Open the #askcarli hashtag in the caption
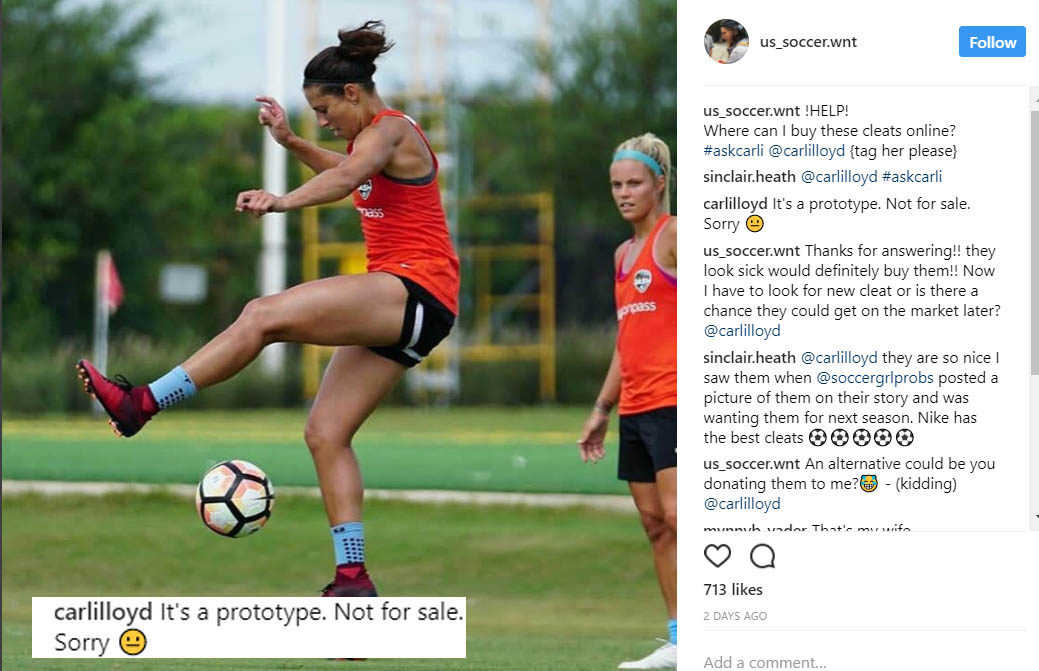 [733, 150]
